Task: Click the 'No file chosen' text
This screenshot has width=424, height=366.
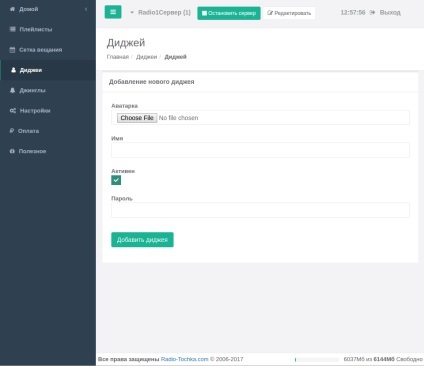Action: point(178,118)
